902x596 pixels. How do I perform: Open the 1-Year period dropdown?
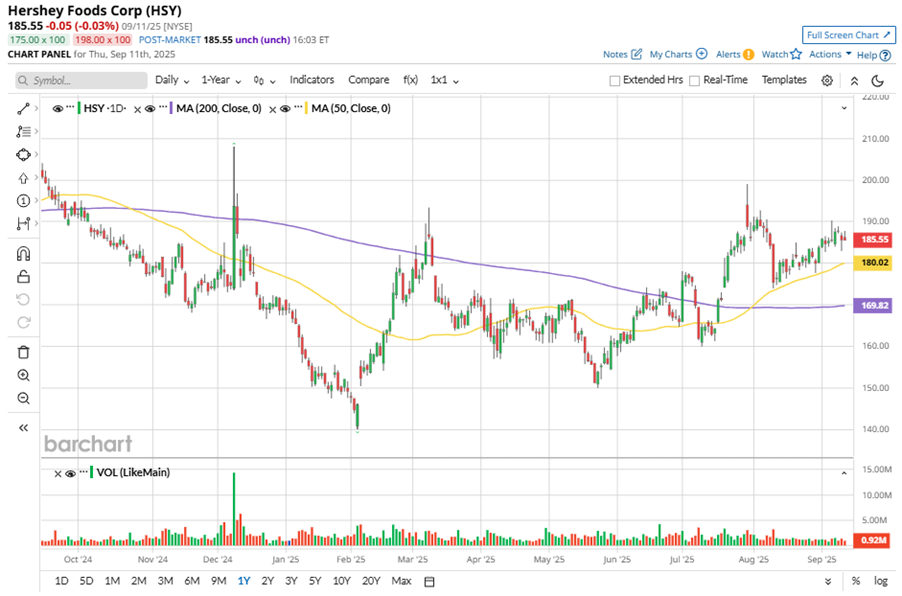point(221,80)
